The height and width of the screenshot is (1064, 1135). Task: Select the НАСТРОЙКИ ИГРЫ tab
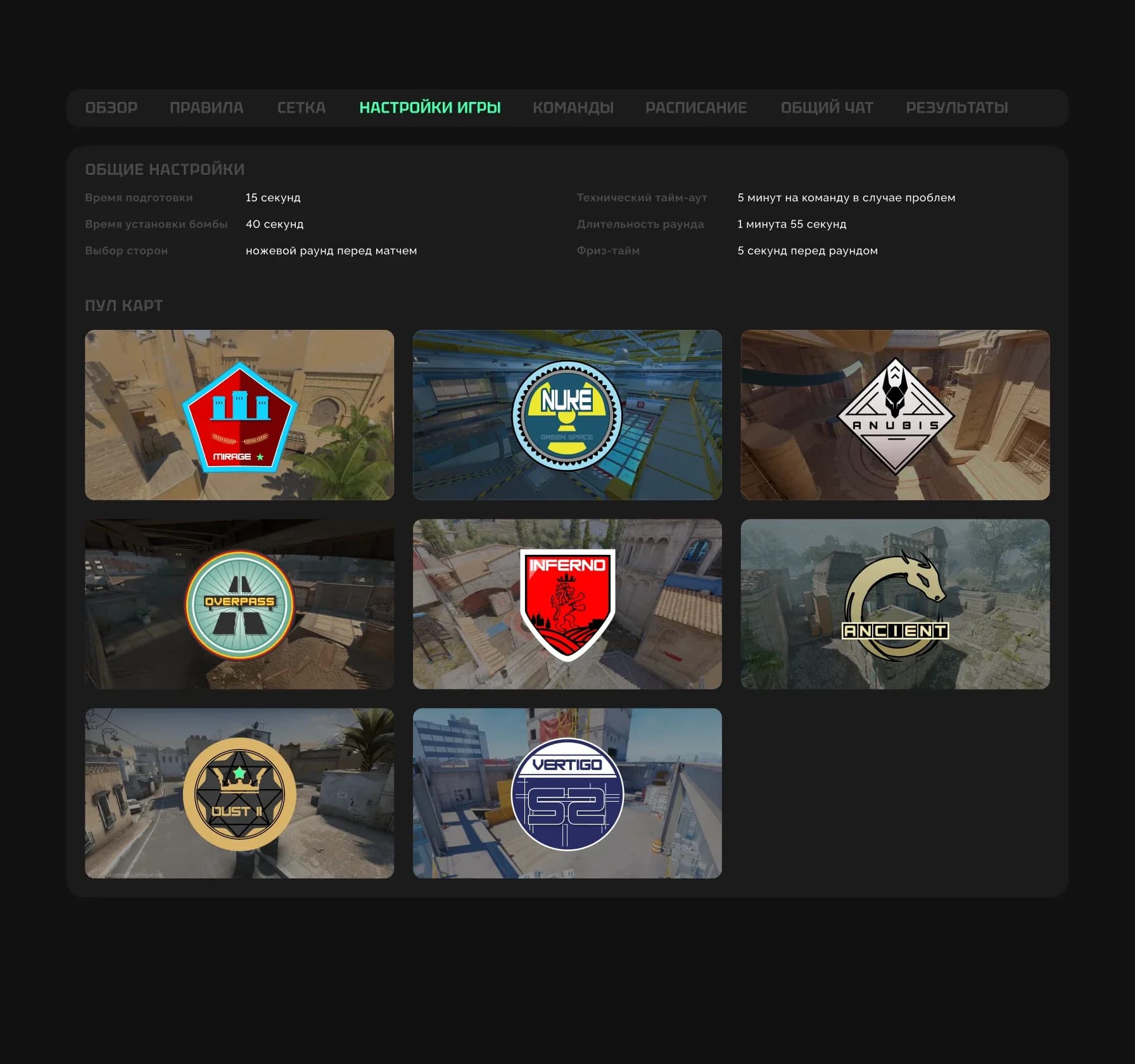[x=430, y=108]
